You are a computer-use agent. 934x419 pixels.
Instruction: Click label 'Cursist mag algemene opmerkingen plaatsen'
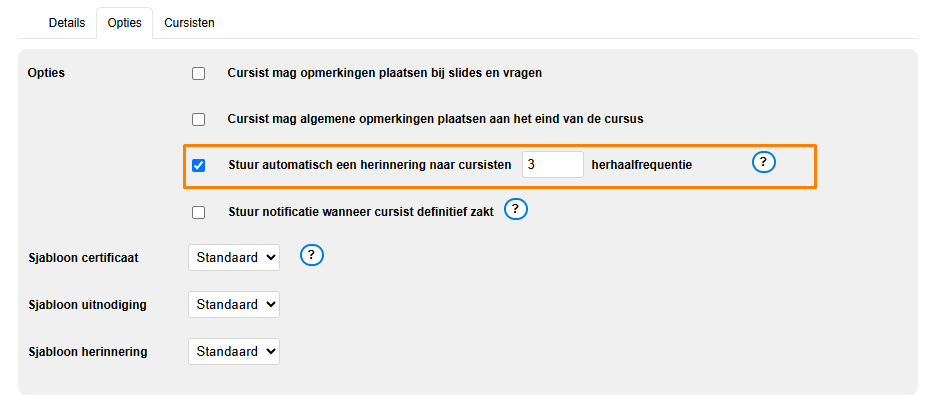click(x=435, y=119)
